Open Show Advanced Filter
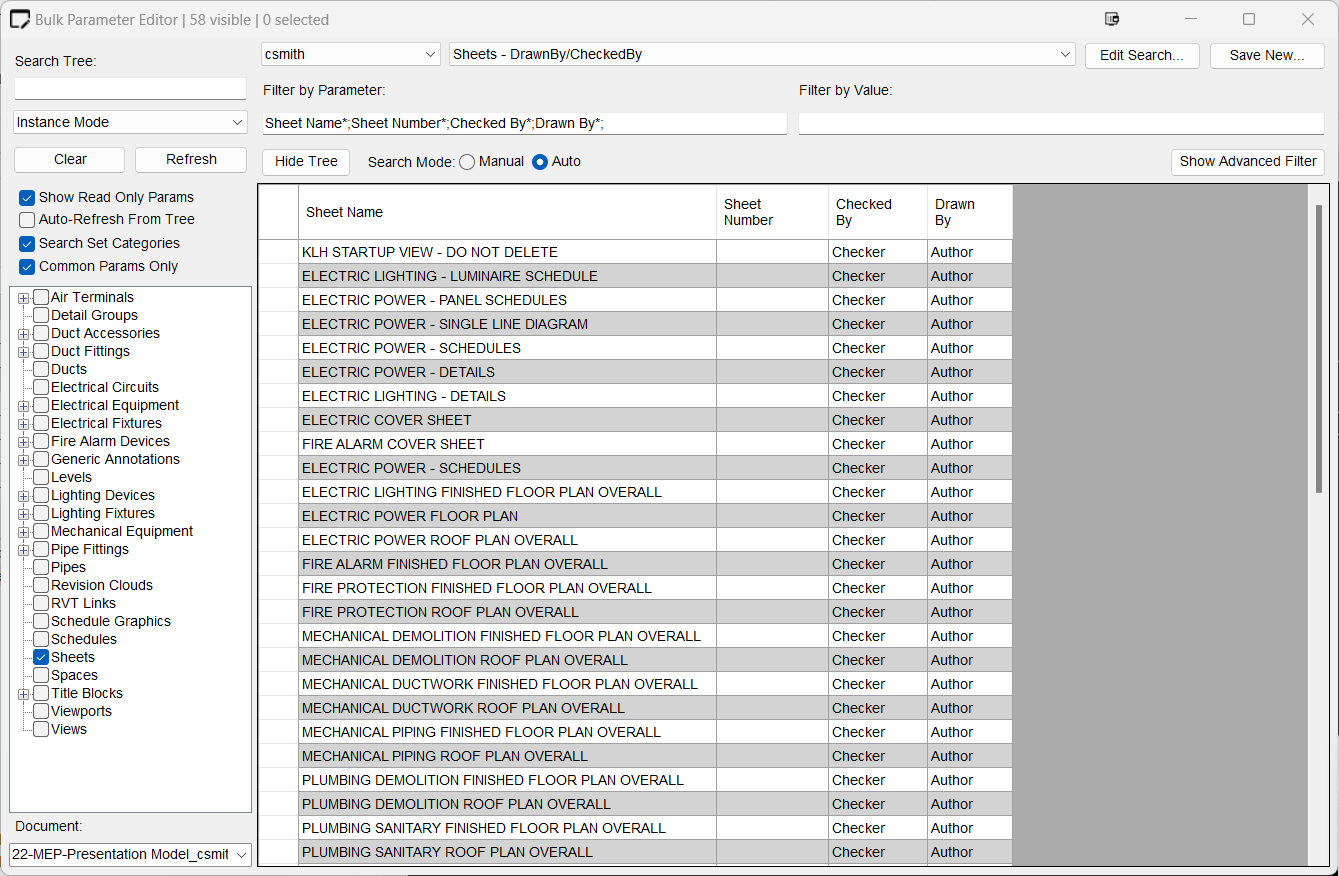1339x876 pixels. click(1248, 162)
